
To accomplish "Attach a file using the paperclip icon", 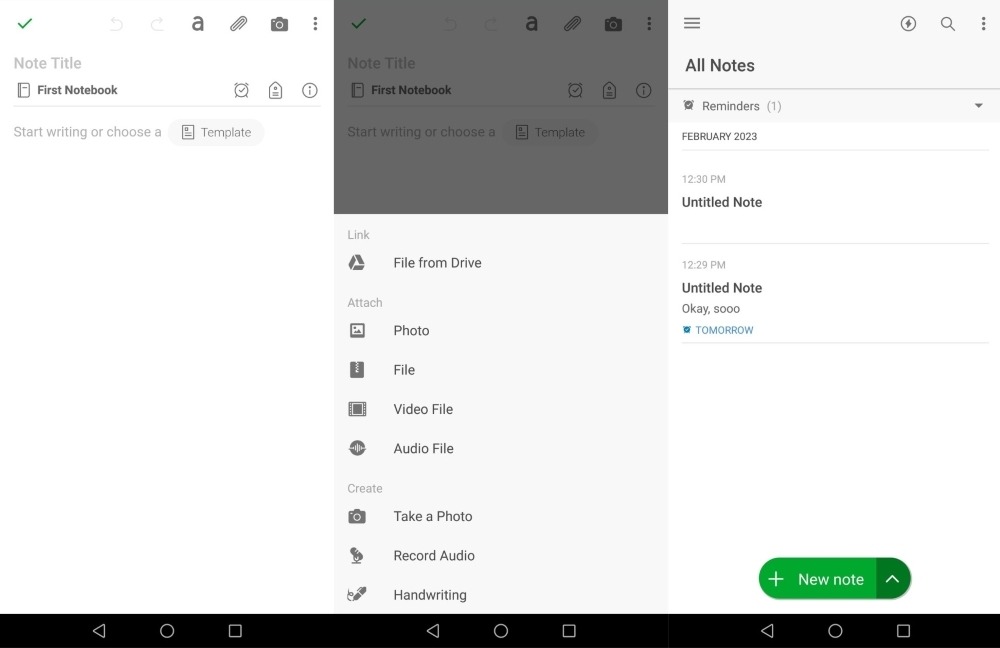I will coord(238,23).
